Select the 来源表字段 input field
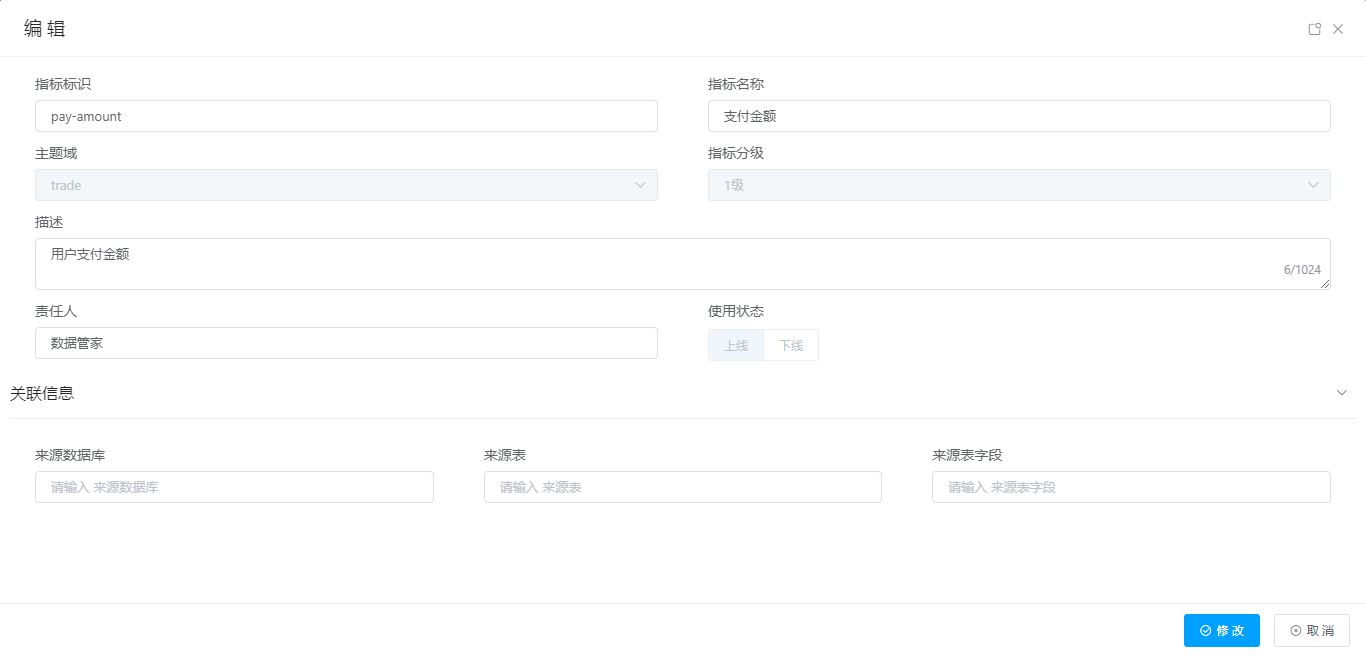The height and width of the screenshot is (657, 1366). click(x=1131, y=487)
